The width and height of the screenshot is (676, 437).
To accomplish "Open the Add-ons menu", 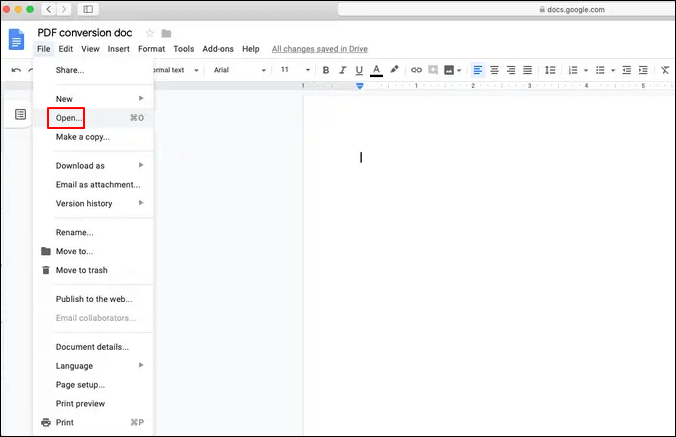I will 218,49.
